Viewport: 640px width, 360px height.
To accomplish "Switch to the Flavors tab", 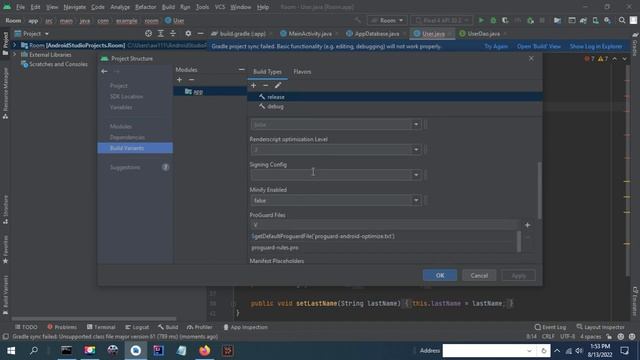I will (302, 71).
